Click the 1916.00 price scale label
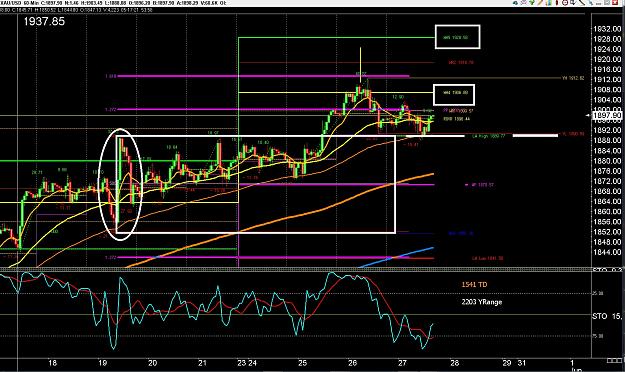This screenshot has width=625, height=372. pyautogui.click(x=607, y=70)
